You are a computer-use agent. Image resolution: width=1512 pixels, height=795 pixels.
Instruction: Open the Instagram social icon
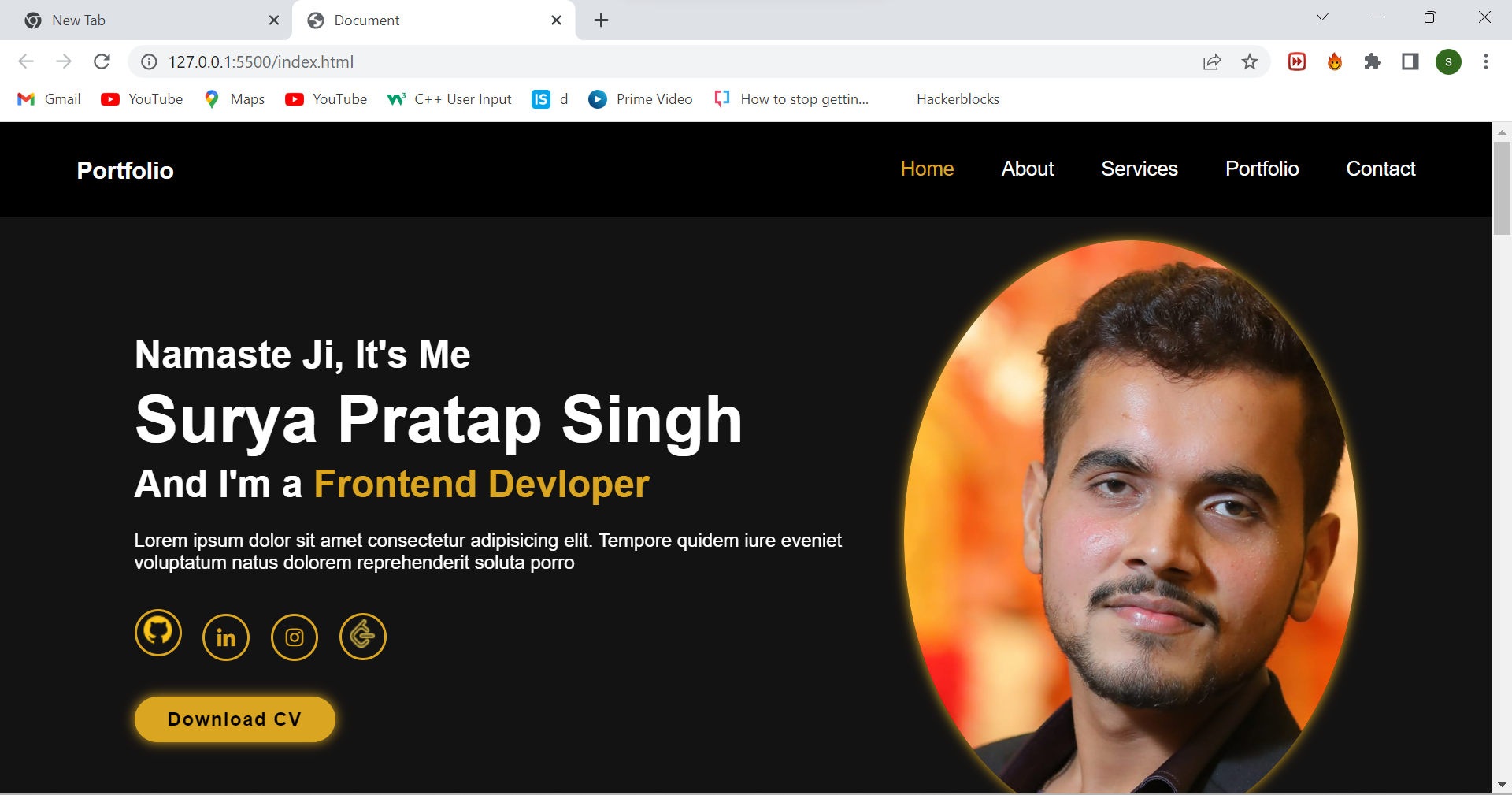pos(295,637)
